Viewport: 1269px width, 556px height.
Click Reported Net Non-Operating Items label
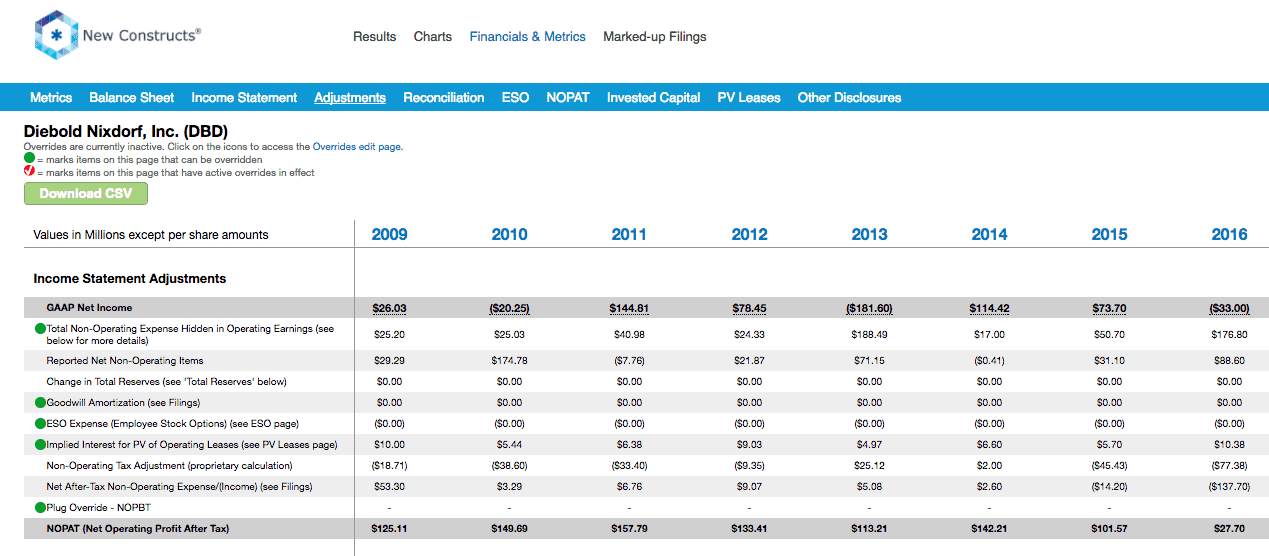[x=125, y=361]
